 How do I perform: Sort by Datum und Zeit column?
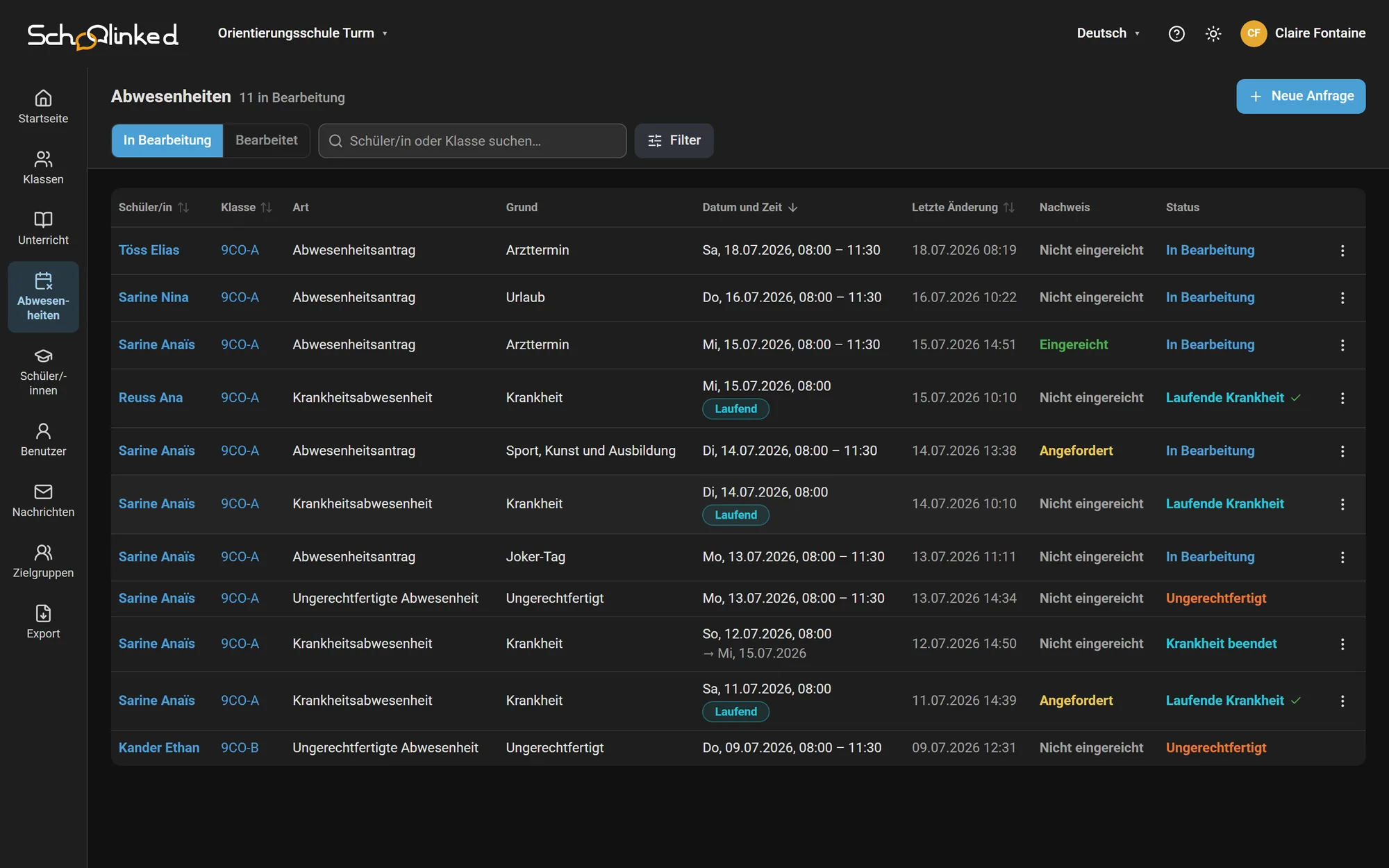pos(750,208)
